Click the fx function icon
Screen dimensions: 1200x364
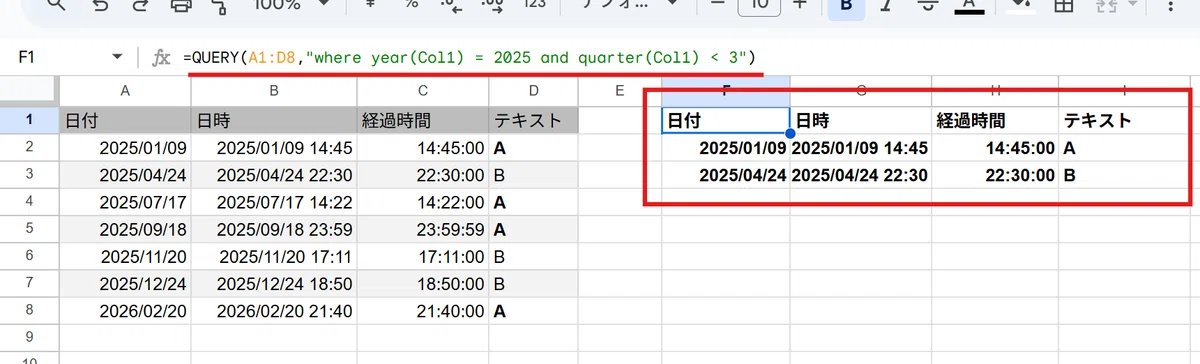161,57
